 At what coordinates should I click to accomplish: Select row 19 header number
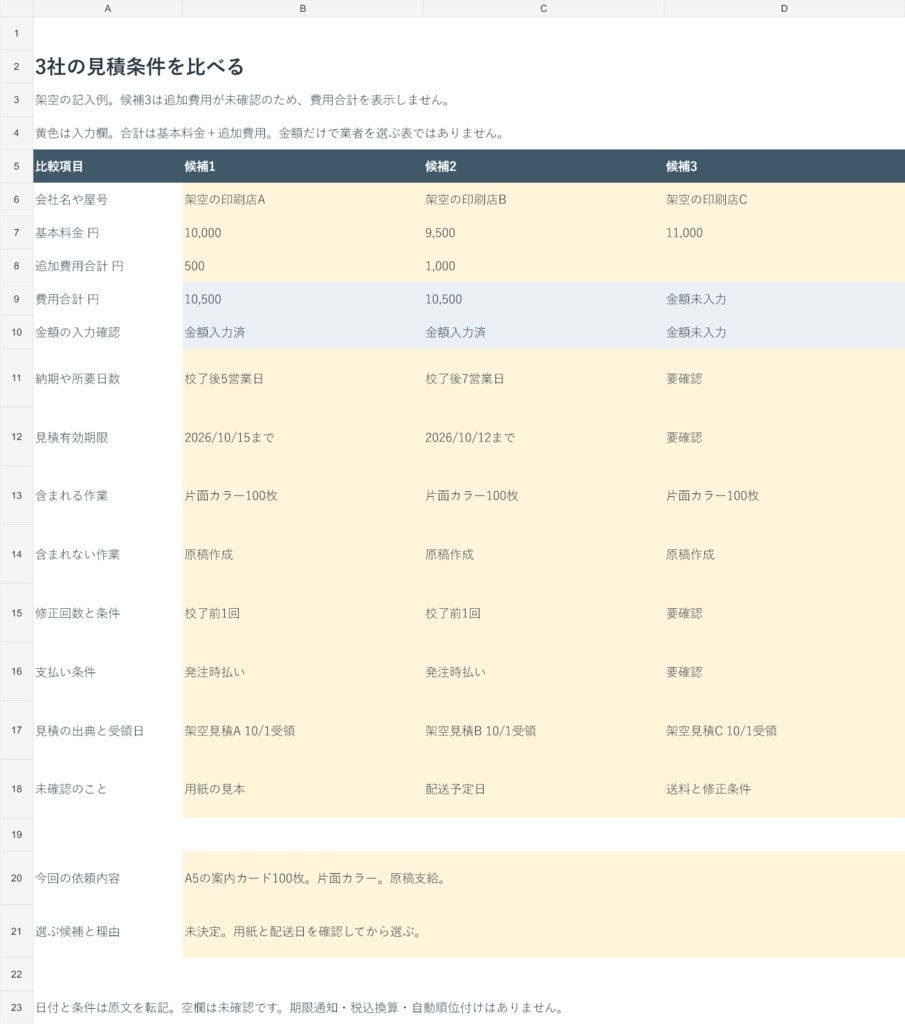tap(16, 835)
